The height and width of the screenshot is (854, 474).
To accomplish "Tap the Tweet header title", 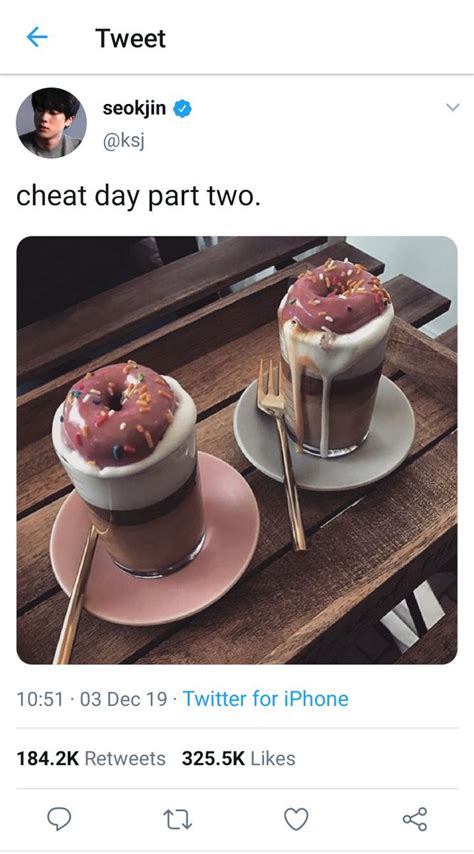I will [131, 38].
